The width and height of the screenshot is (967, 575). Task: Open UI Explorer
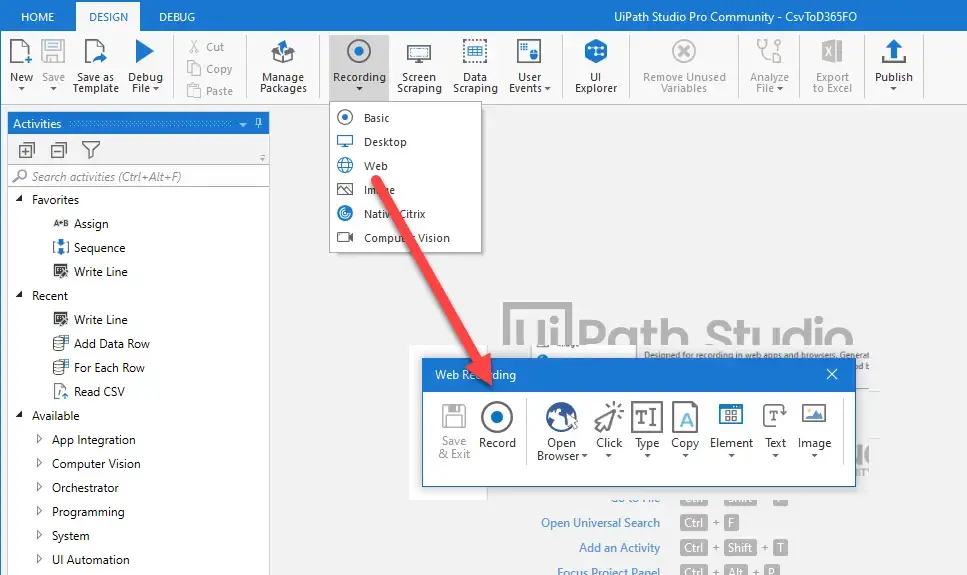tap(596, 66)
